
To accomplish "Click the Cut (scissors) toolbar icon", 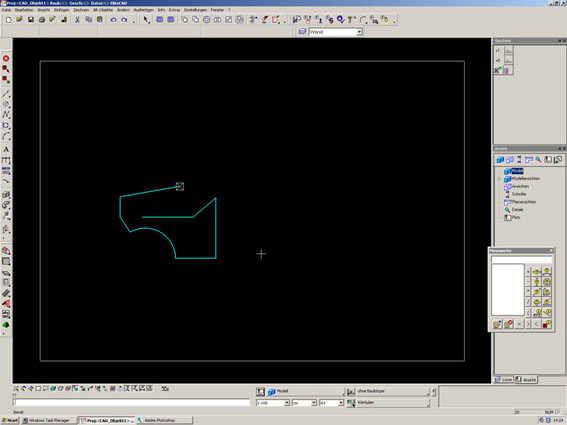I will click(x=77, y=20).
